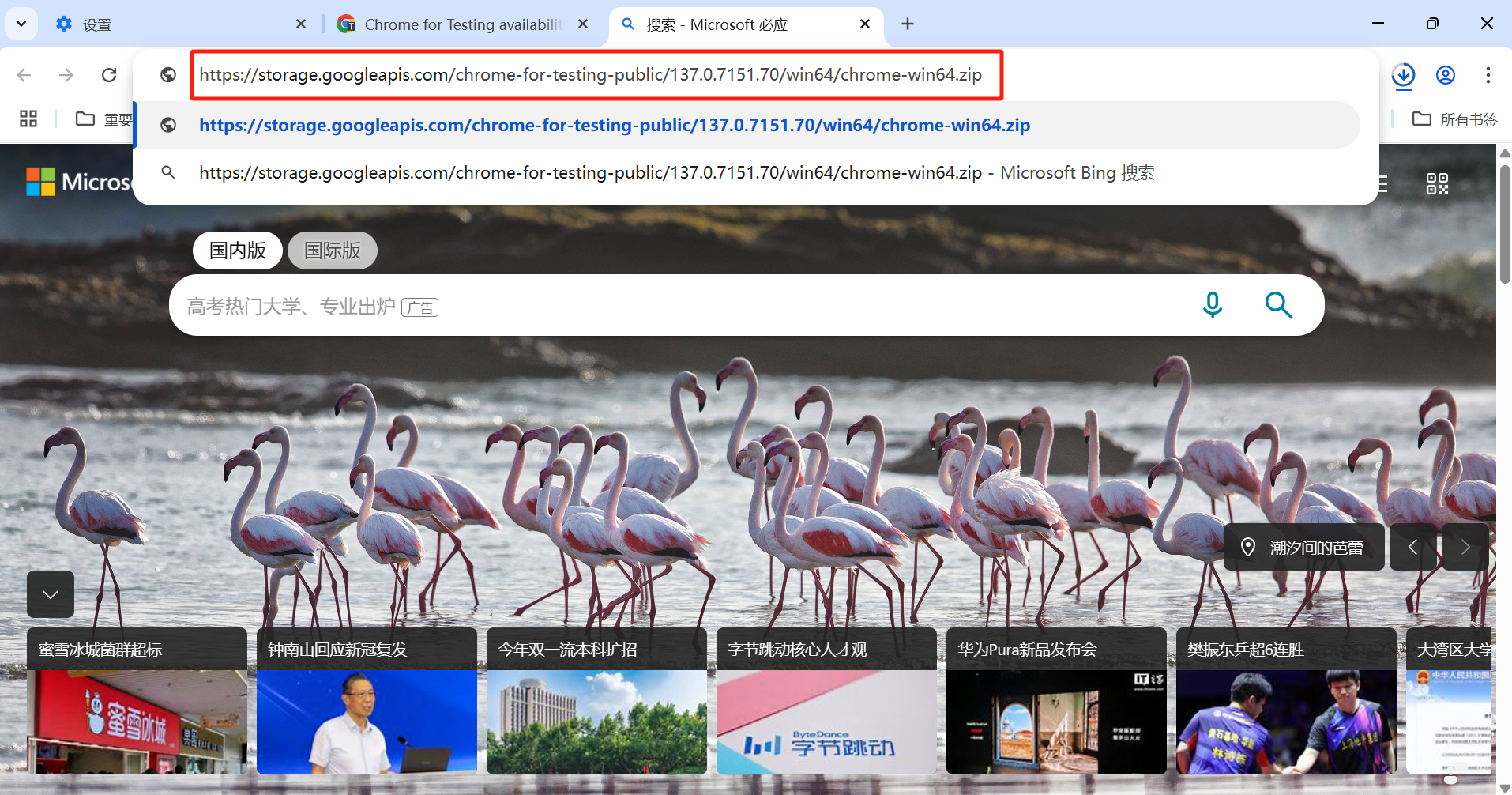The width and height of the screenshot is (1512, 795).
Task: Switch to the 设置 tab
Action: [x=95, y=24]
